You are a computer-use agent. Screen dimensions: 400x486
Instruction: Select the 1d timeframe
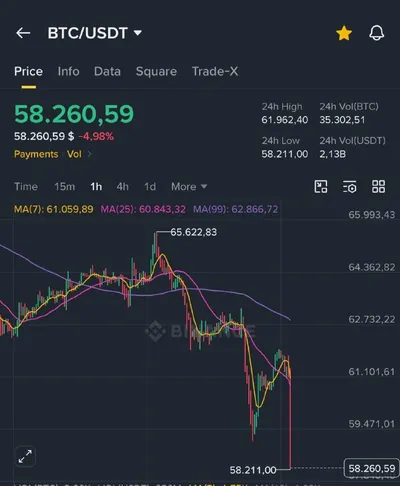pyautogui.click(x=150, y=186)
